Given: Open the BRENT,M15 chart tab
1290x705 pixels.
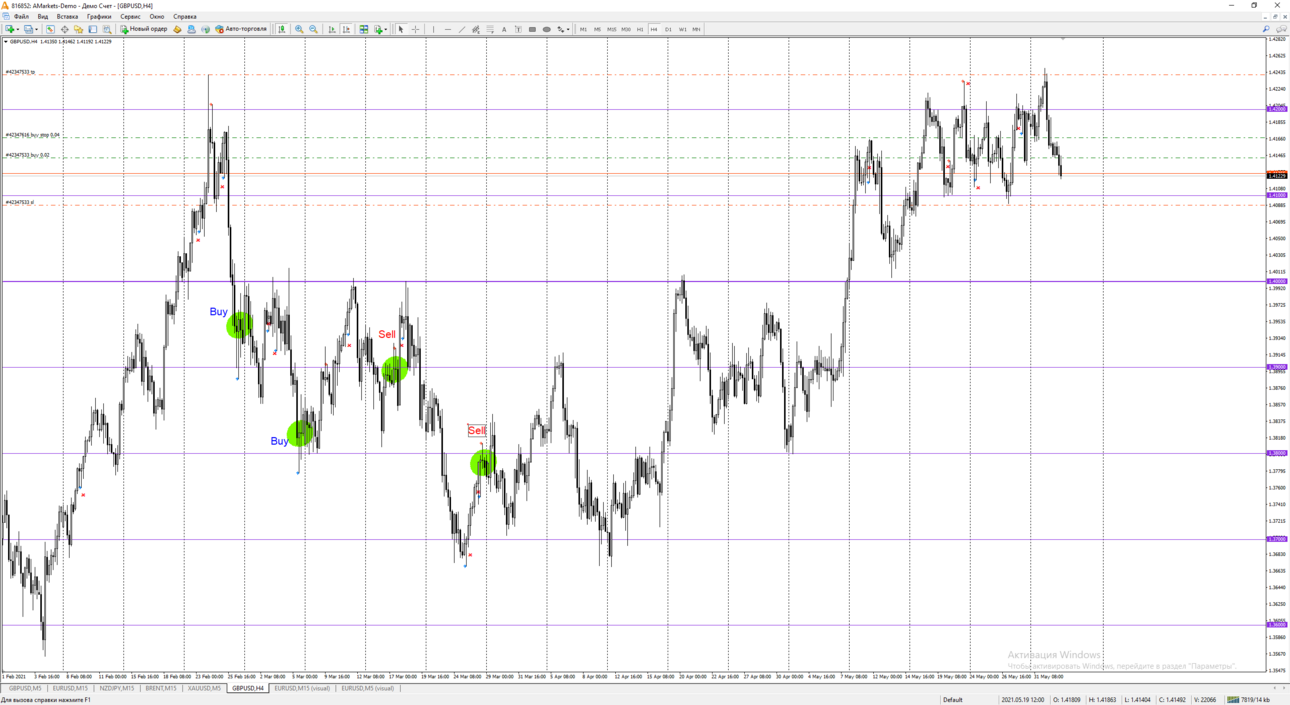Looking at the screenshot, I should (x=160, y=688).
